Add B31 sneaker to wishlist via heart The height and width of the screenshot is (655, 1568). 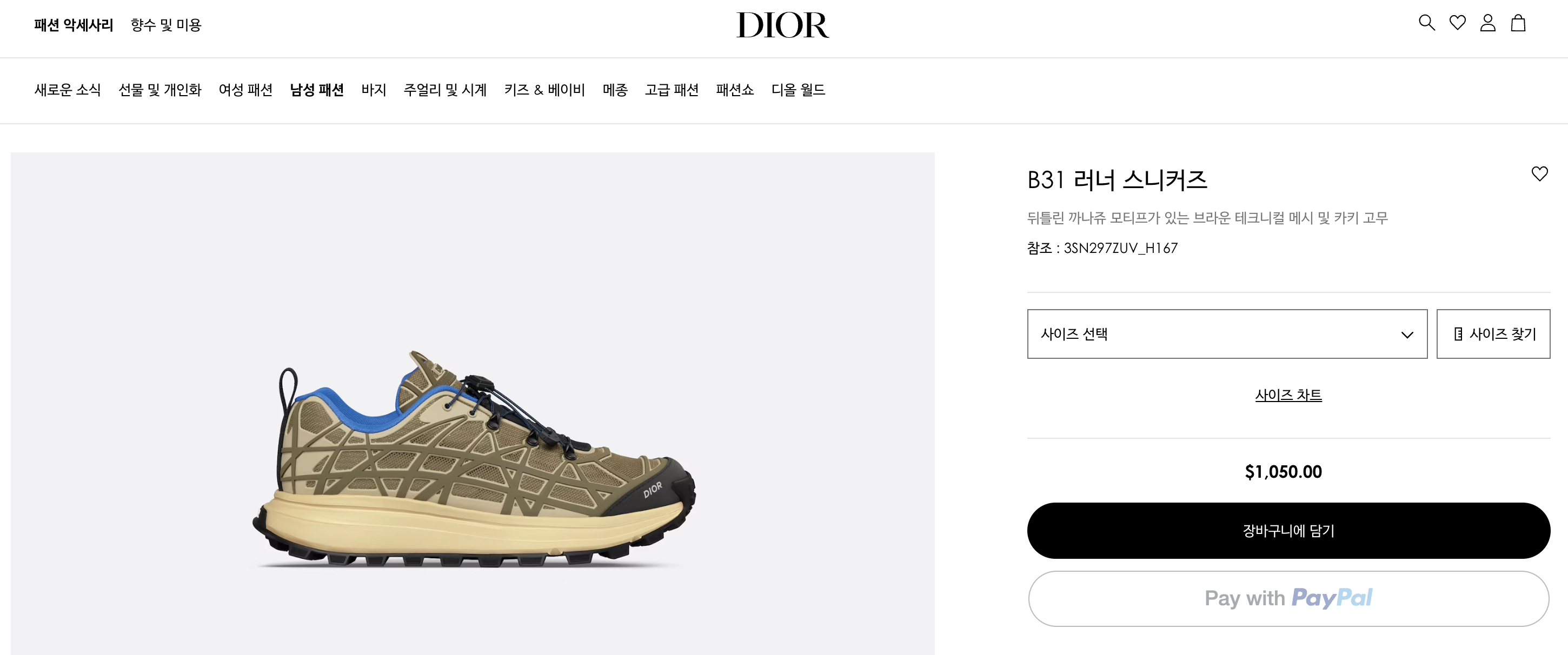[x=1539, y=174]
